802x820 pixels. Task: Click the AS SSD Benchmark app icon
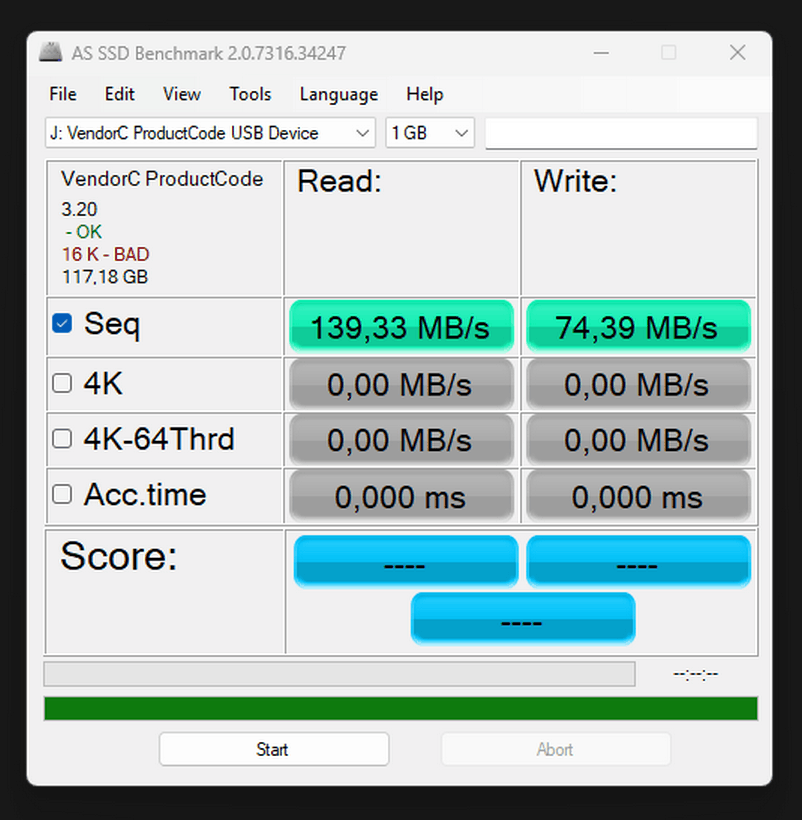(x=51, y=52)
